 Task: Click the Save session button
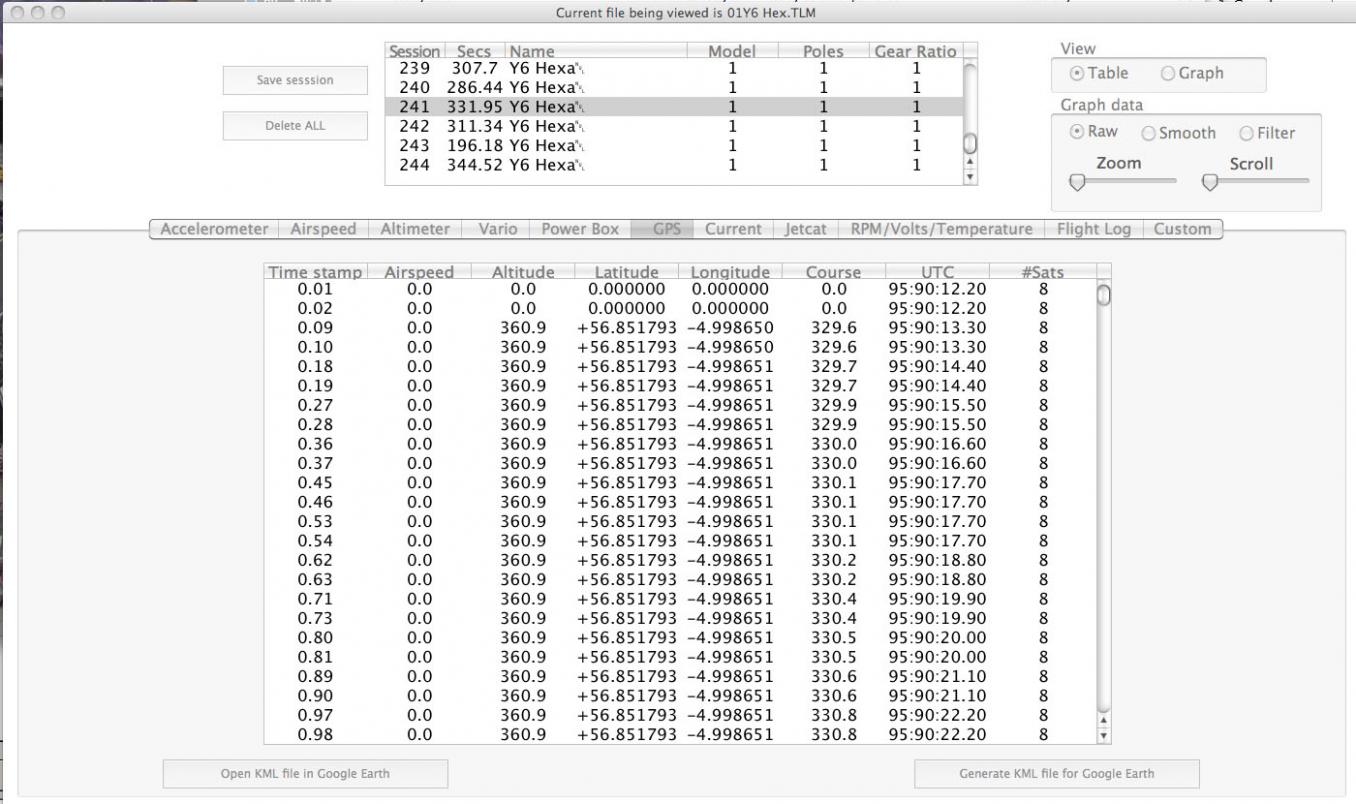tap(295, 80)
